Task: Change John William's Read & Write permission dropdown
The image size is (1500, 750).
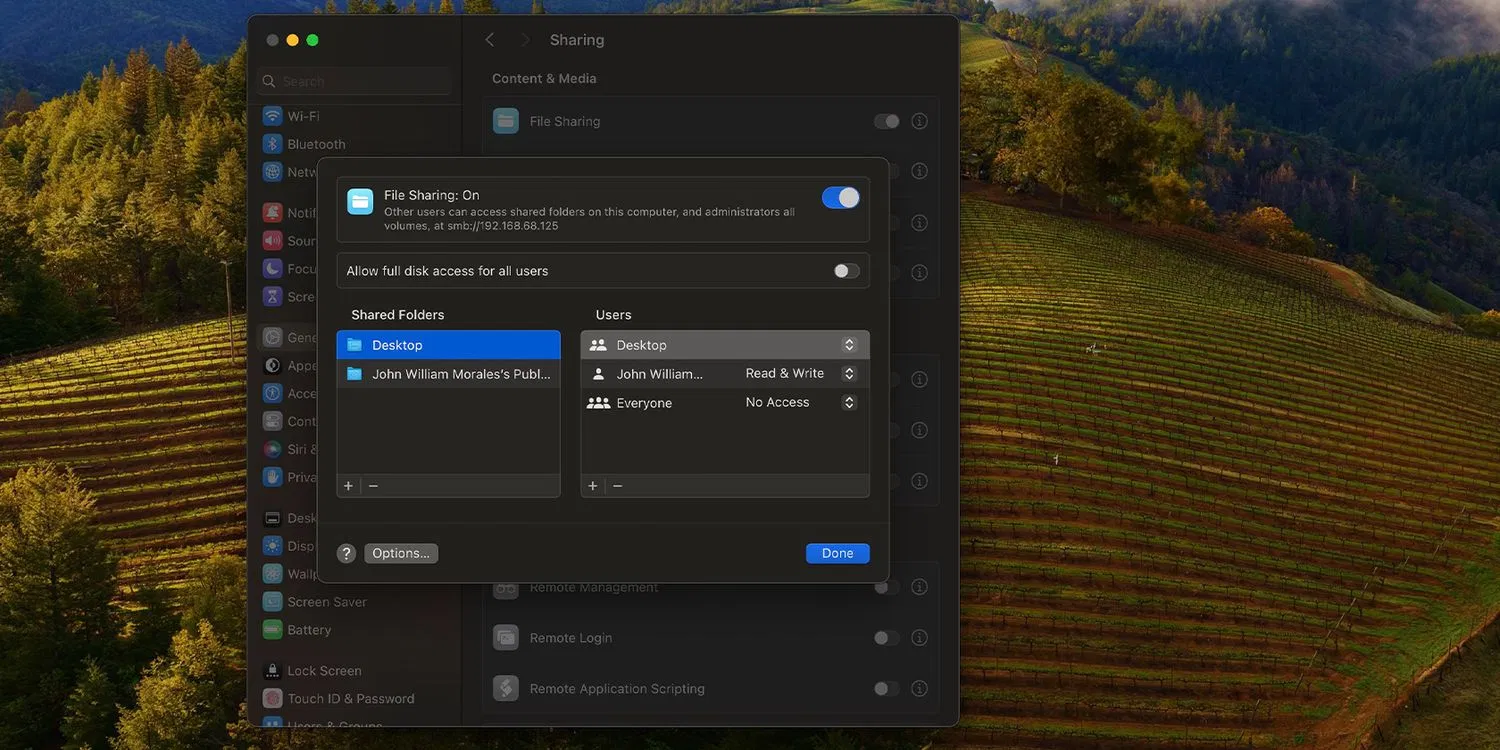Action: [848, 373]
